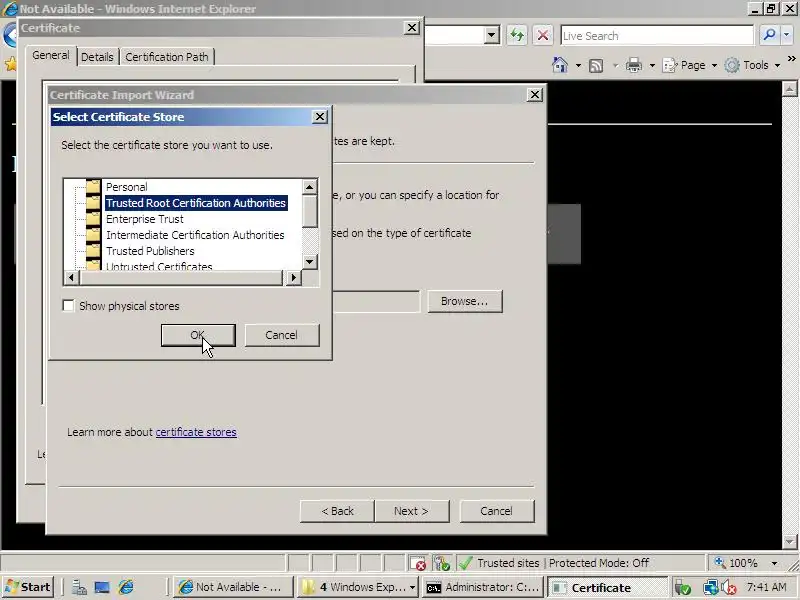Click the Server Manager quick launch icon
This screenshot has width=800, height=600.
[x=79, y=587]
